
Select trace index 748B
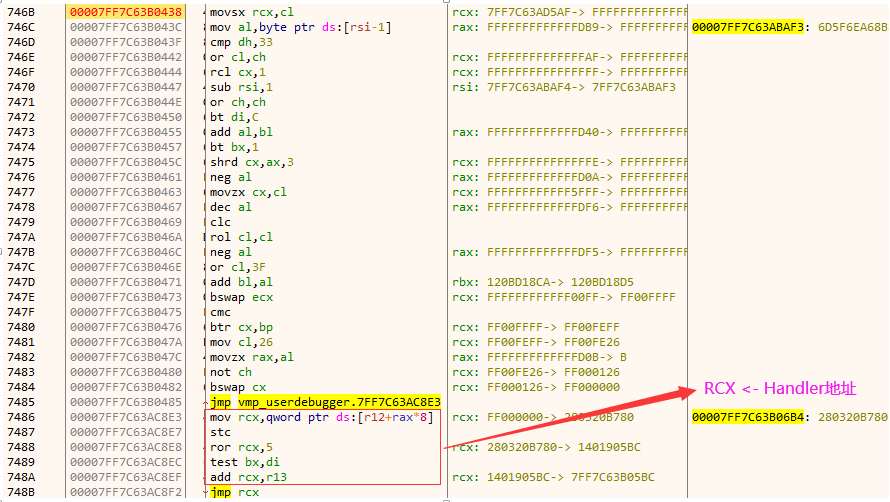(x=21, y=492)
